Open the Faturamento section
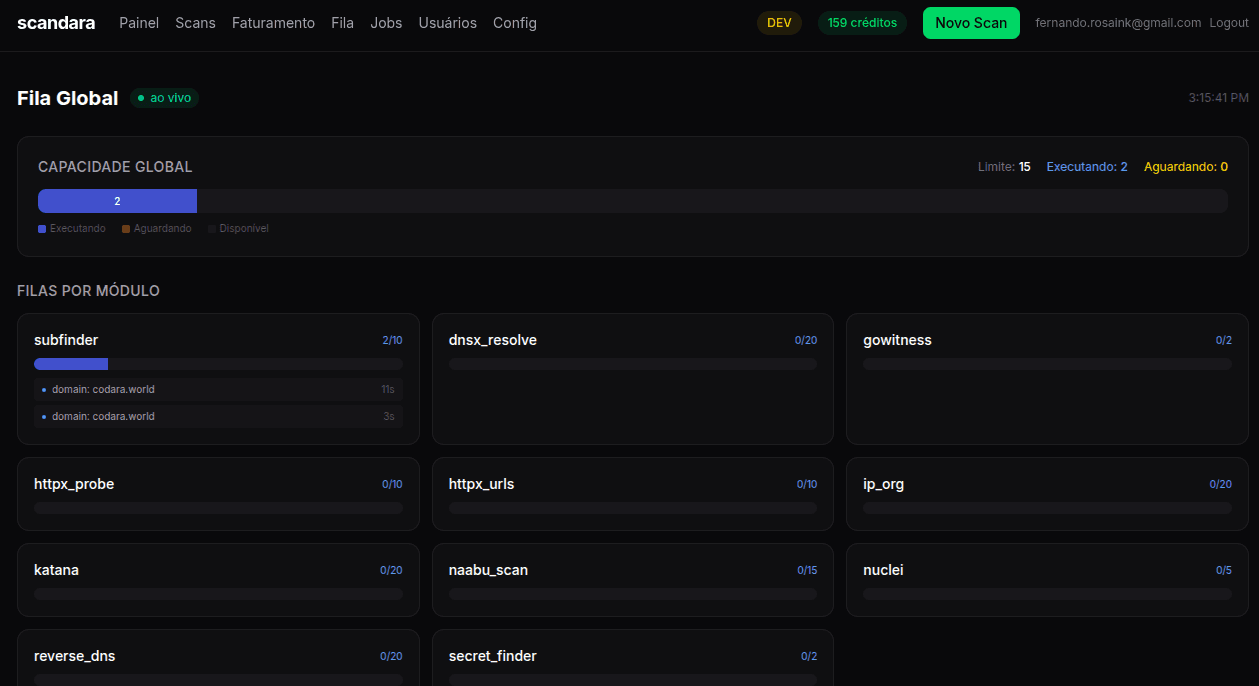The width and height of the screenshot is (1259, 686). (x=273, y=23)
